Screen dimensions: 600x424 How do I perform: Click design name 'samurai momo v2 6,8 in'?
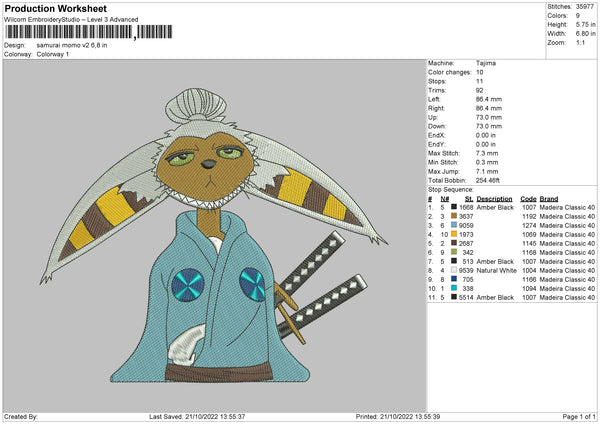click(x=72, y=45)
